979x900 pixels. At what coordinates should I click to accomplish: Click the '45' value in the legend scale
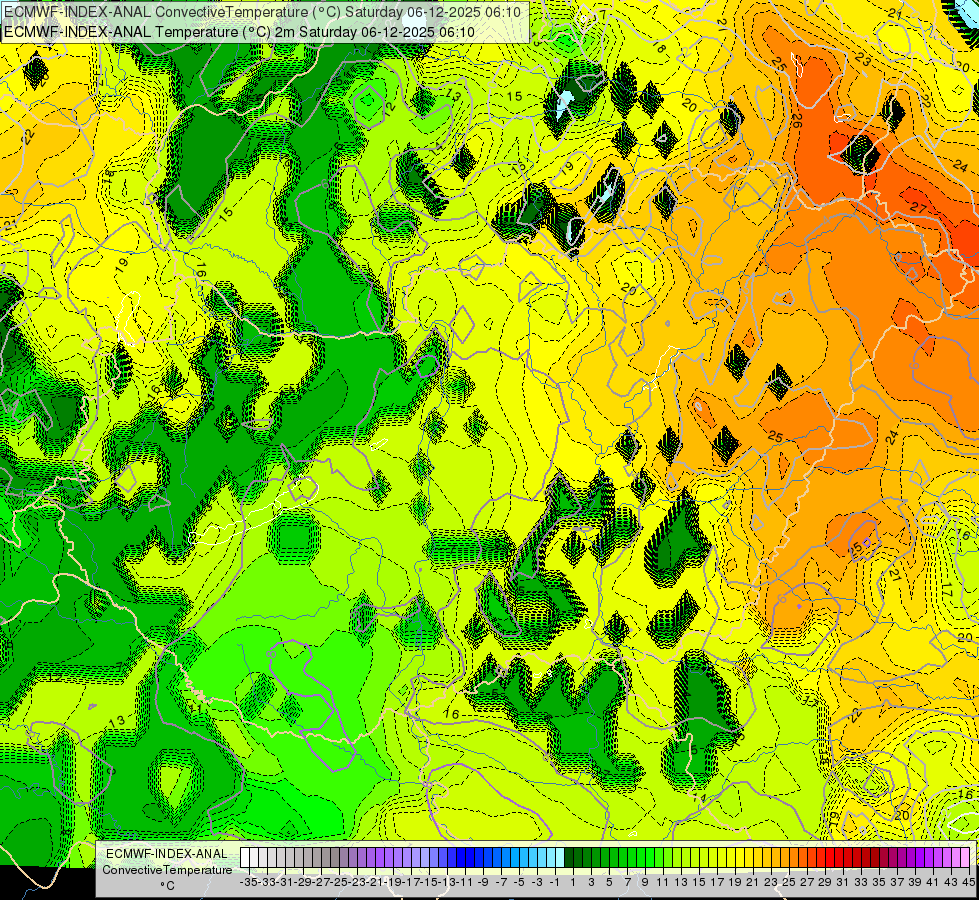[x=968, y=883]
